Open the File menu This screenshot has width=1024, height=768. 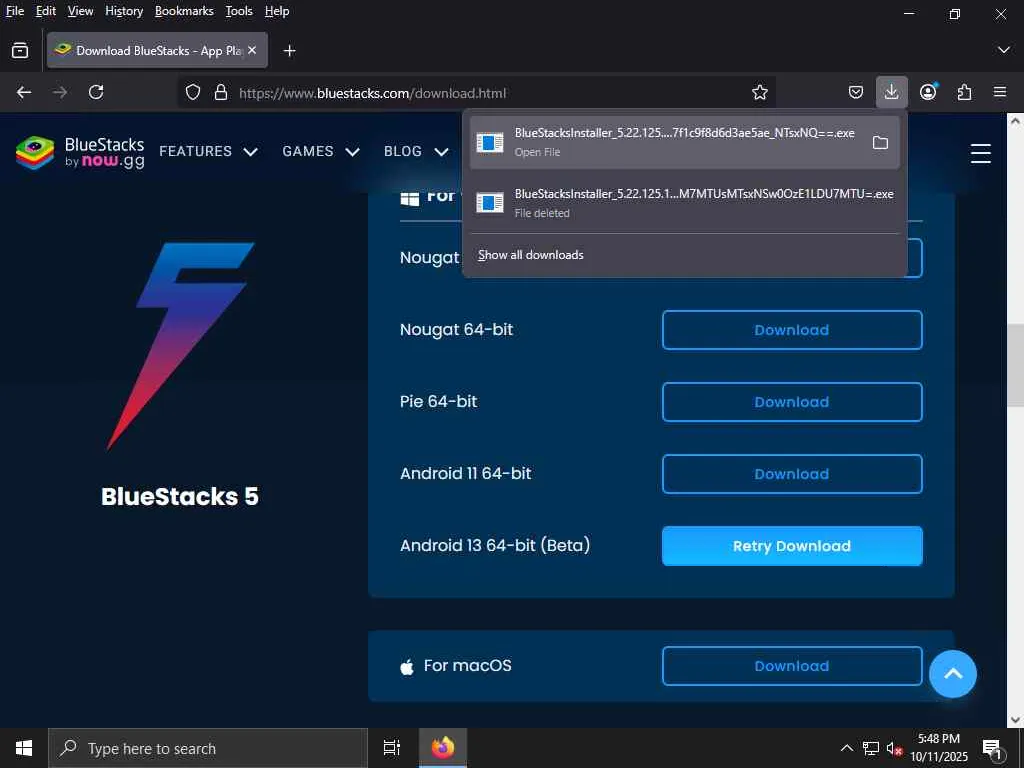point(15,11)
